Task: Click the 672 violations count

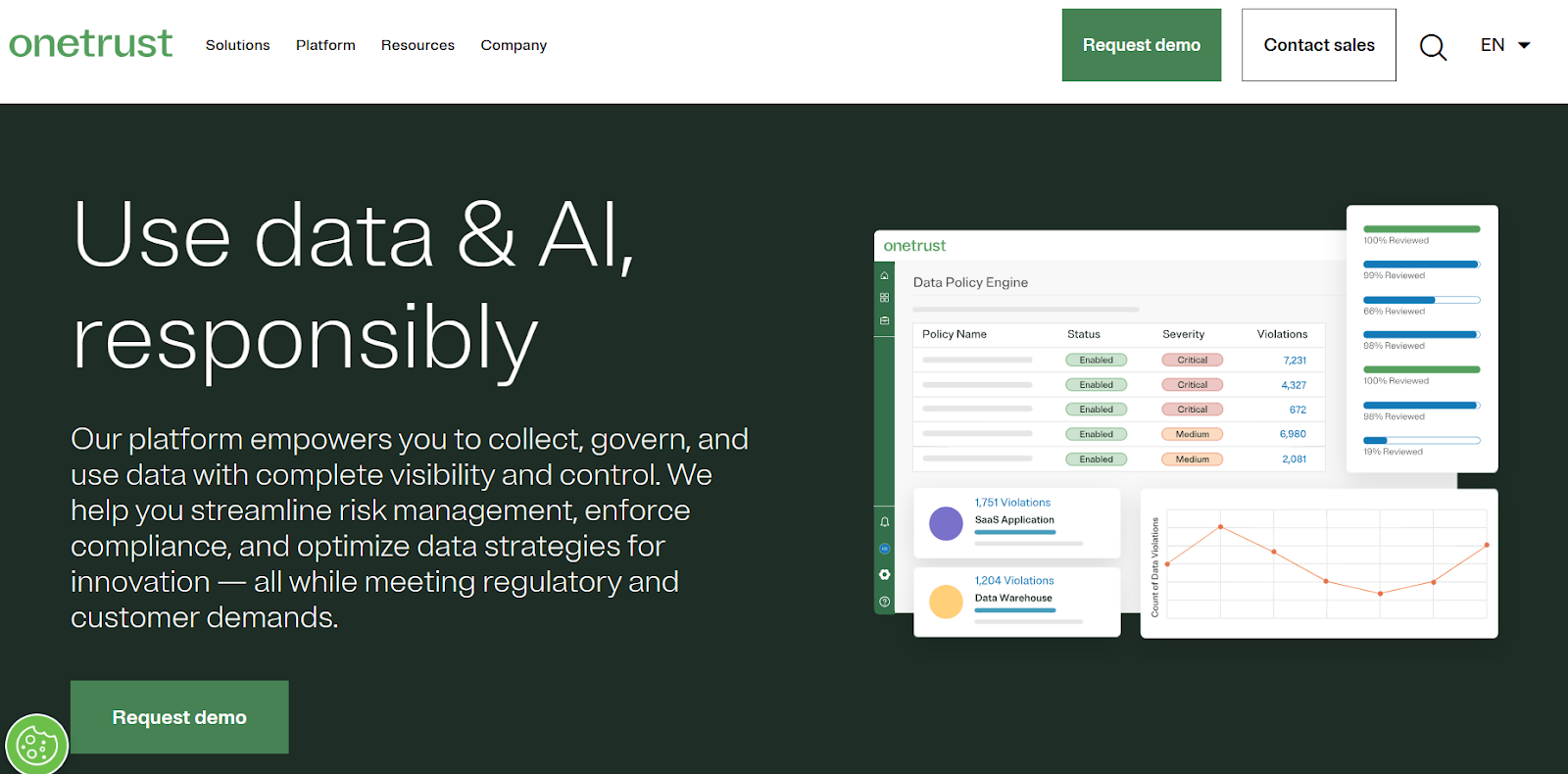Action: click(1298, 410)
